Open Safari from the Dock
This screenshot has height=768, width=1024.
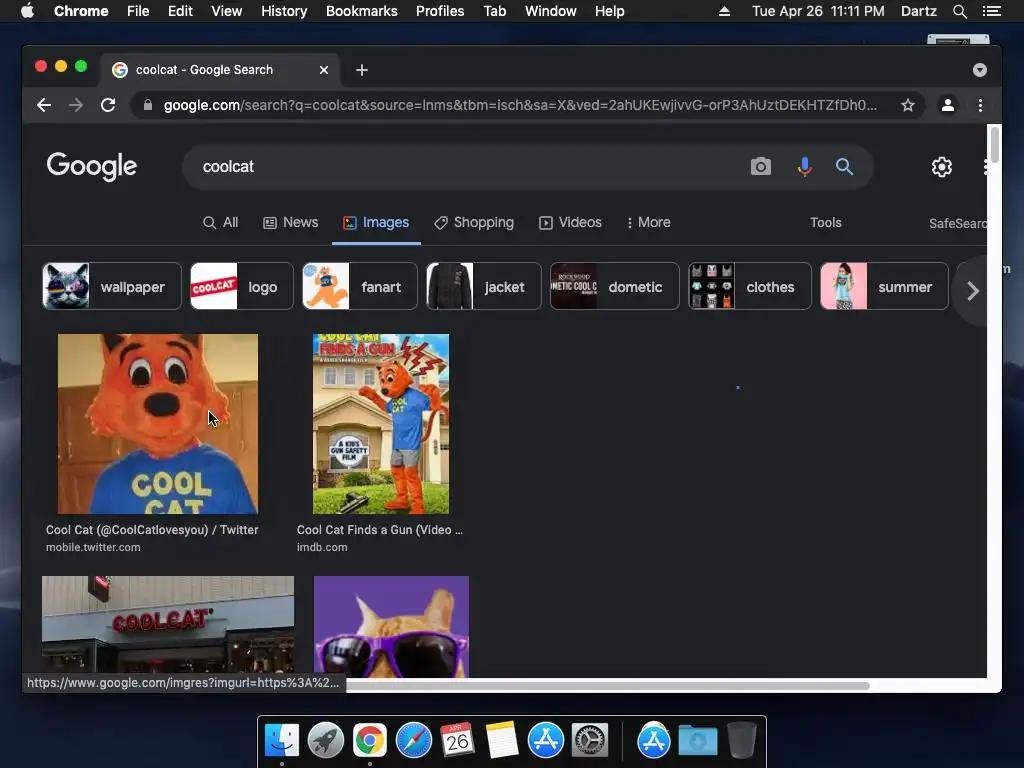point(413,740)
